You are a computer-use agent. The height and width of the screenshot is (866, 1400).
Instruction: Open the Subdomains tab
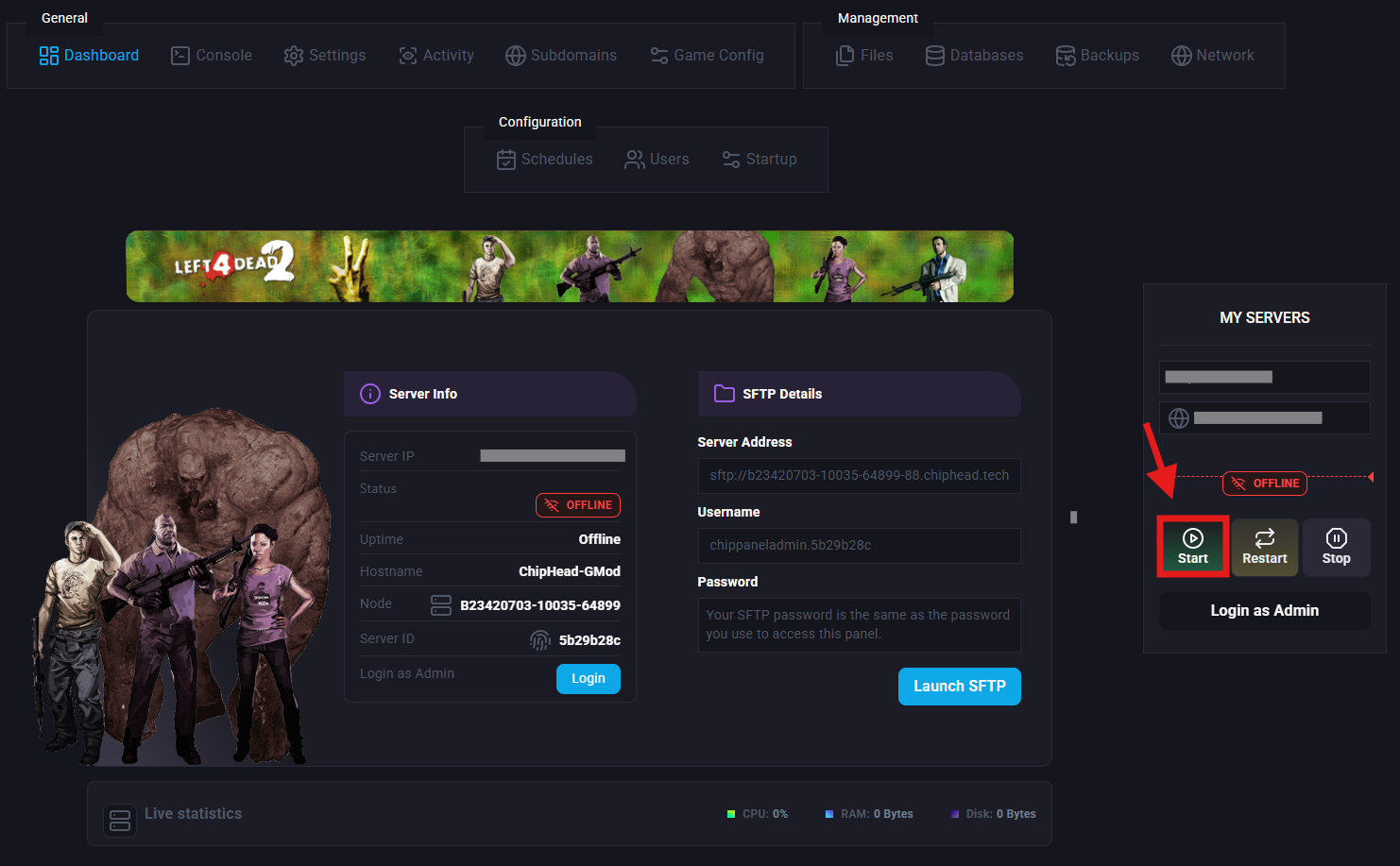(561, 56)
